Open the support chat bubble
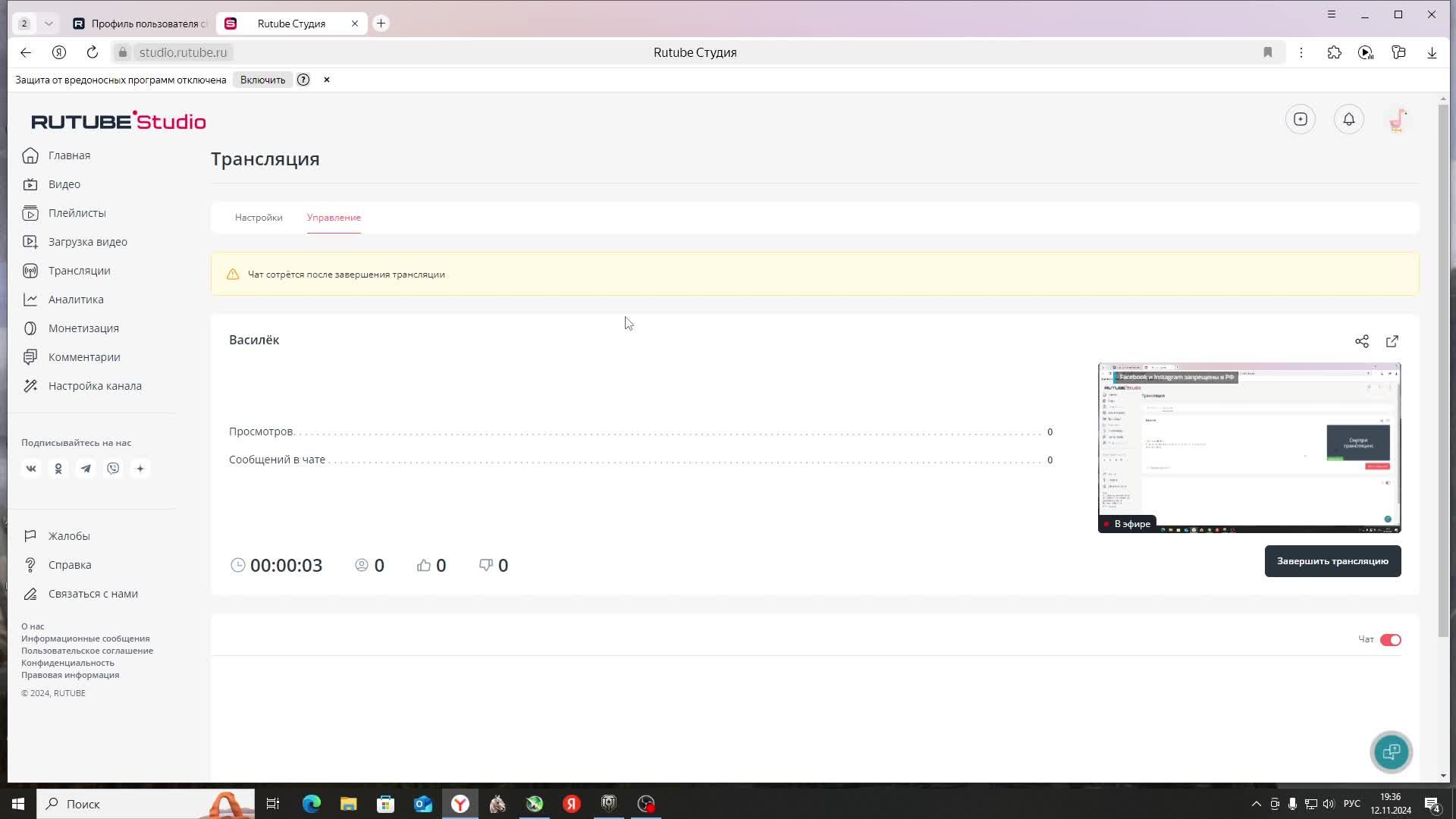The width and height of the screenshot is (1456, 819). click(1391, 752)
